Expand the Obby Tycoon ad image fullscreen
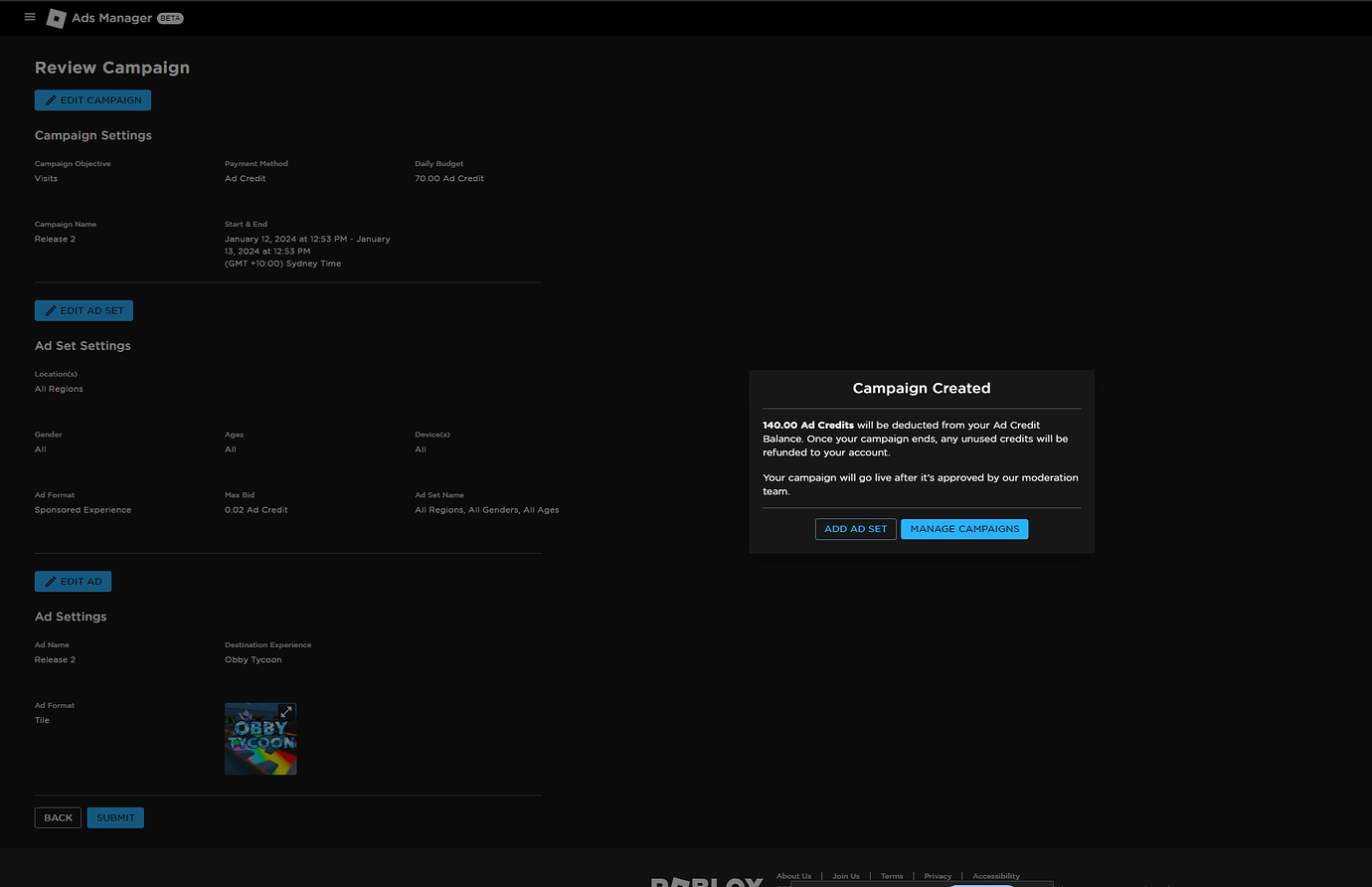The width and height of the screenshot is (1372, 887). point(286,712)
